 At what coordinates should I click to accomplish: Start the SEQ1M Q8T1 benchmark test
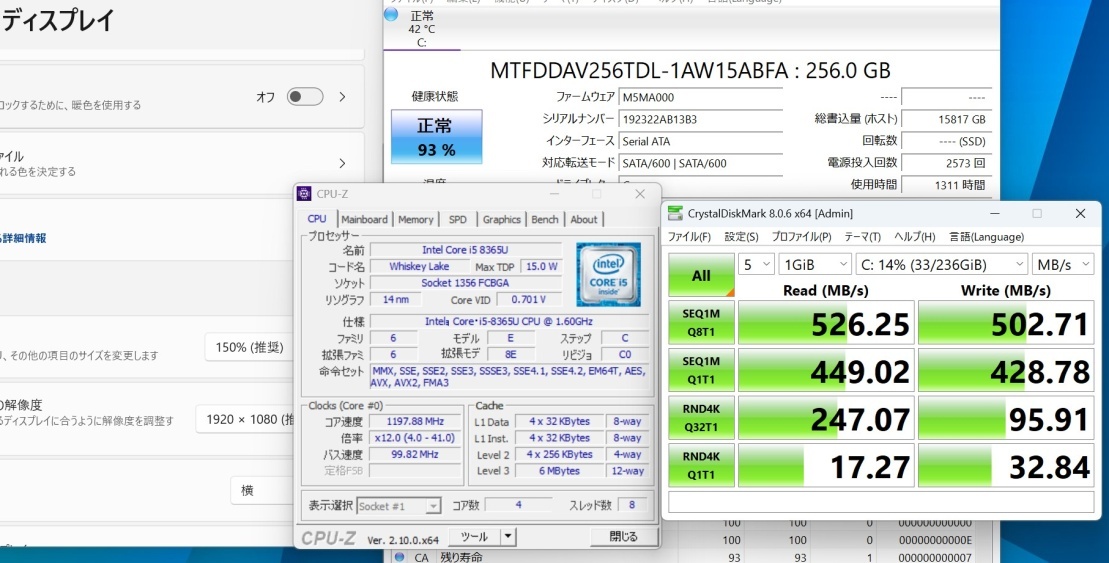pyautogui.click(x=702, y=322)
